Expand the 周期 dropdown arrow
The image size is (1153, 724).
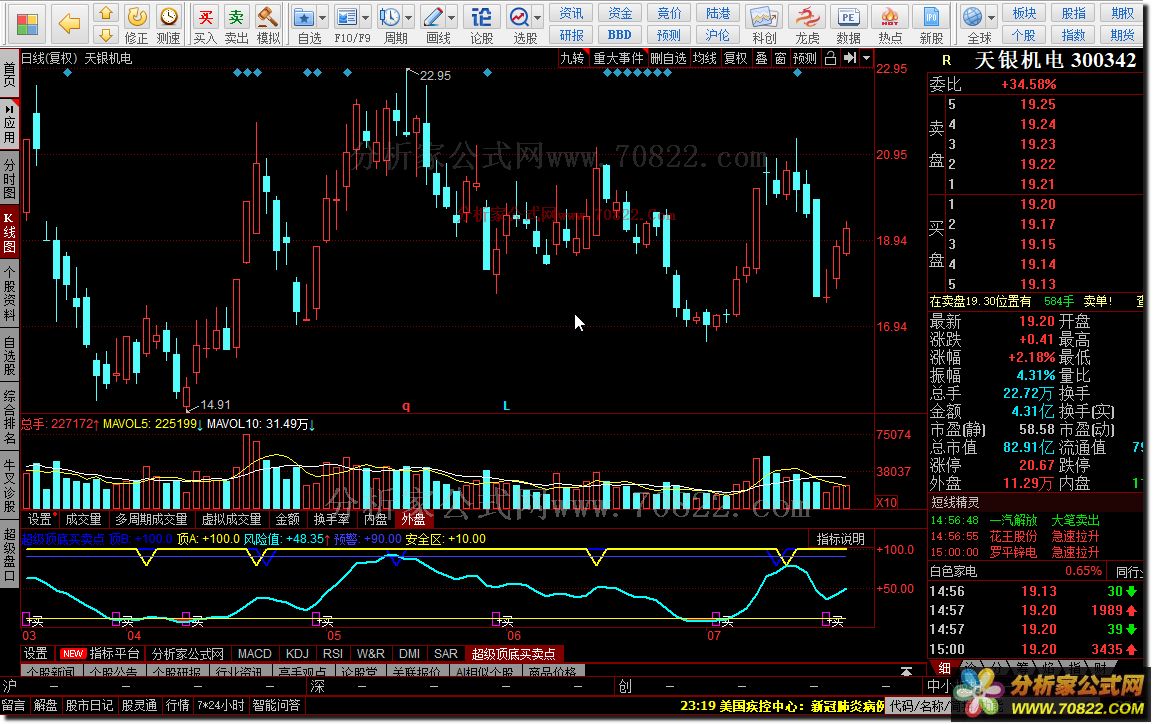(409, 17)
